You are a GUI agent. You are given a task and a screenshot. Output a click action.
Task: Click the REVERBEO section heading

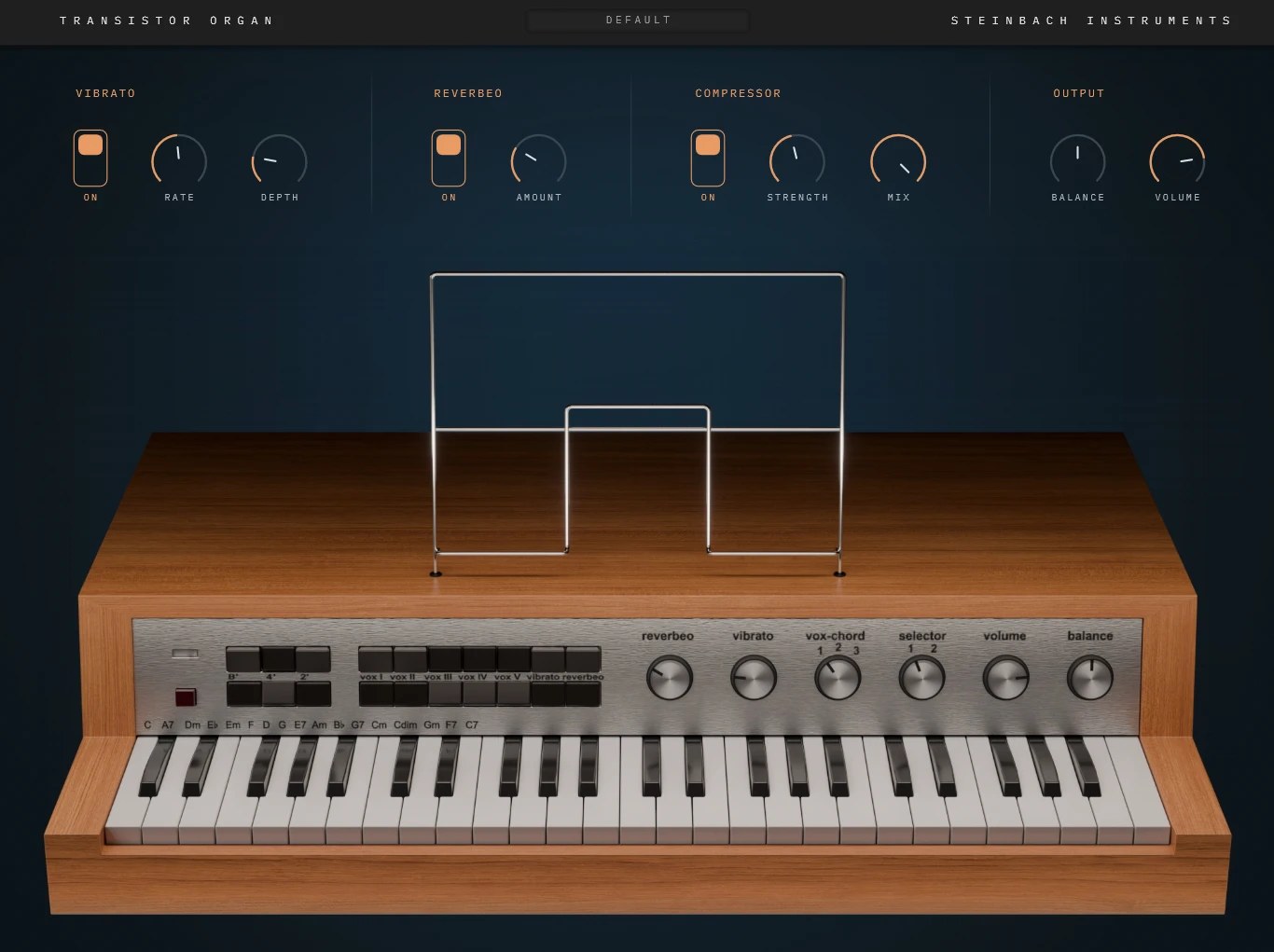[x=468, y=93]
